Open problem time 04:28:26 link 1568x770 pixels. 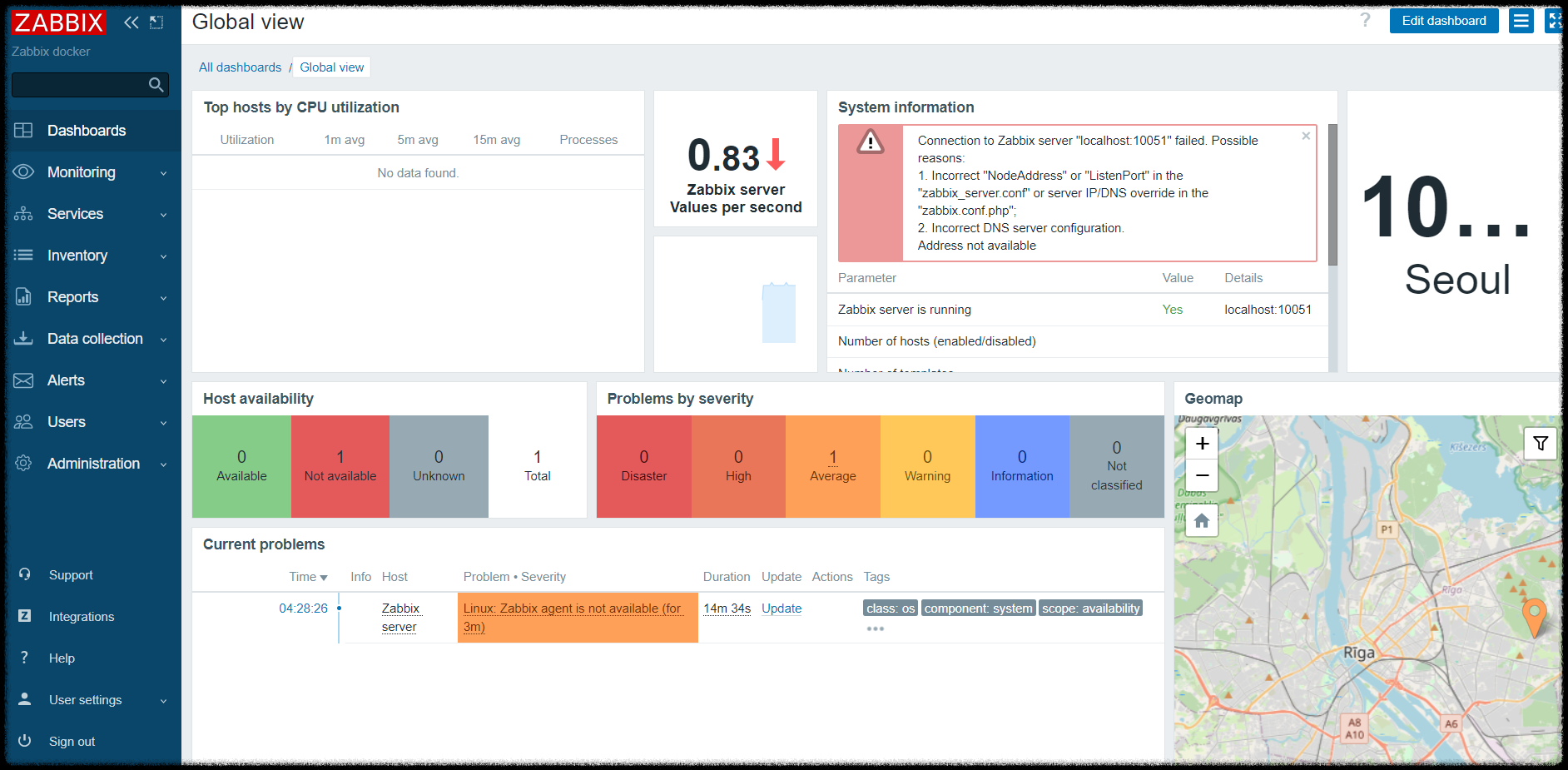pos(303,609)
